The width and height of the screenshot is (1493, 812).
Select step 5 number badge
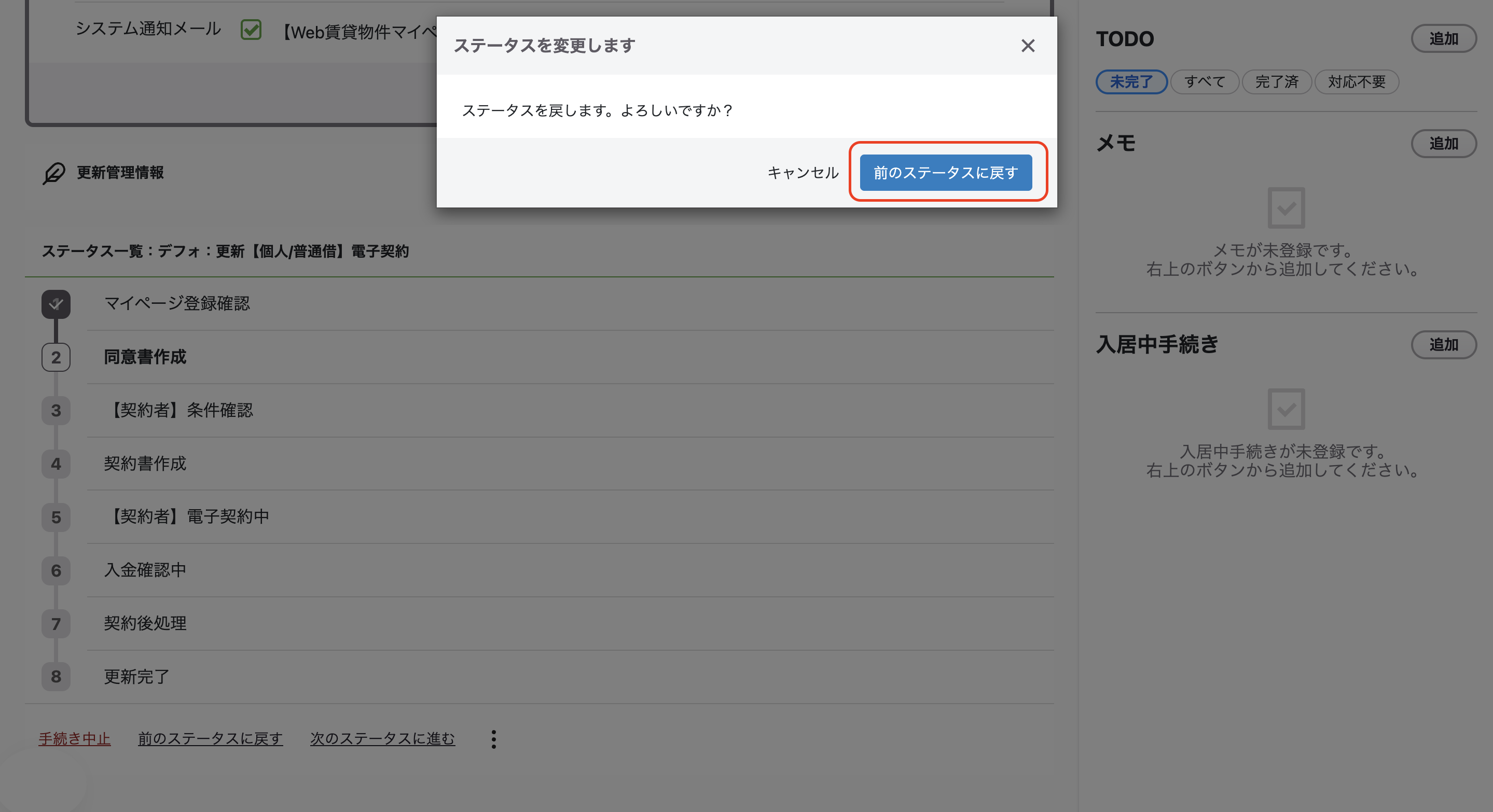56,517
